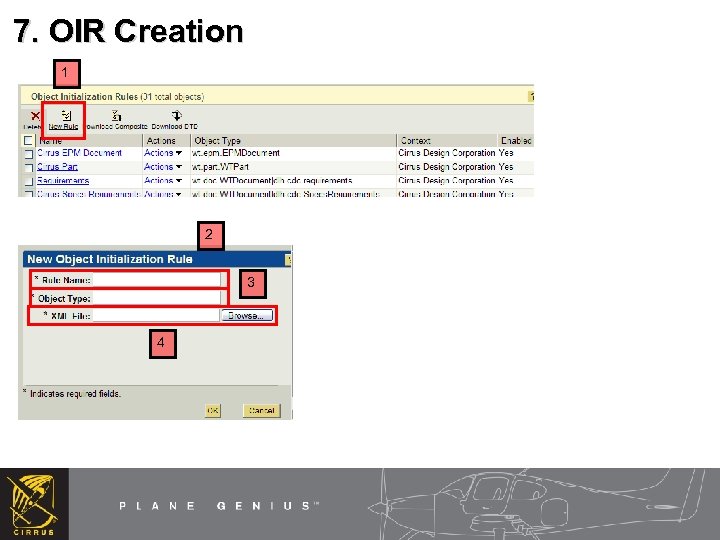This screenshot has width=720, height=540.
Task: Open Actions dropdown for Cirrus EPM Document
Action: pyautogui.click(x=163, y=153)
